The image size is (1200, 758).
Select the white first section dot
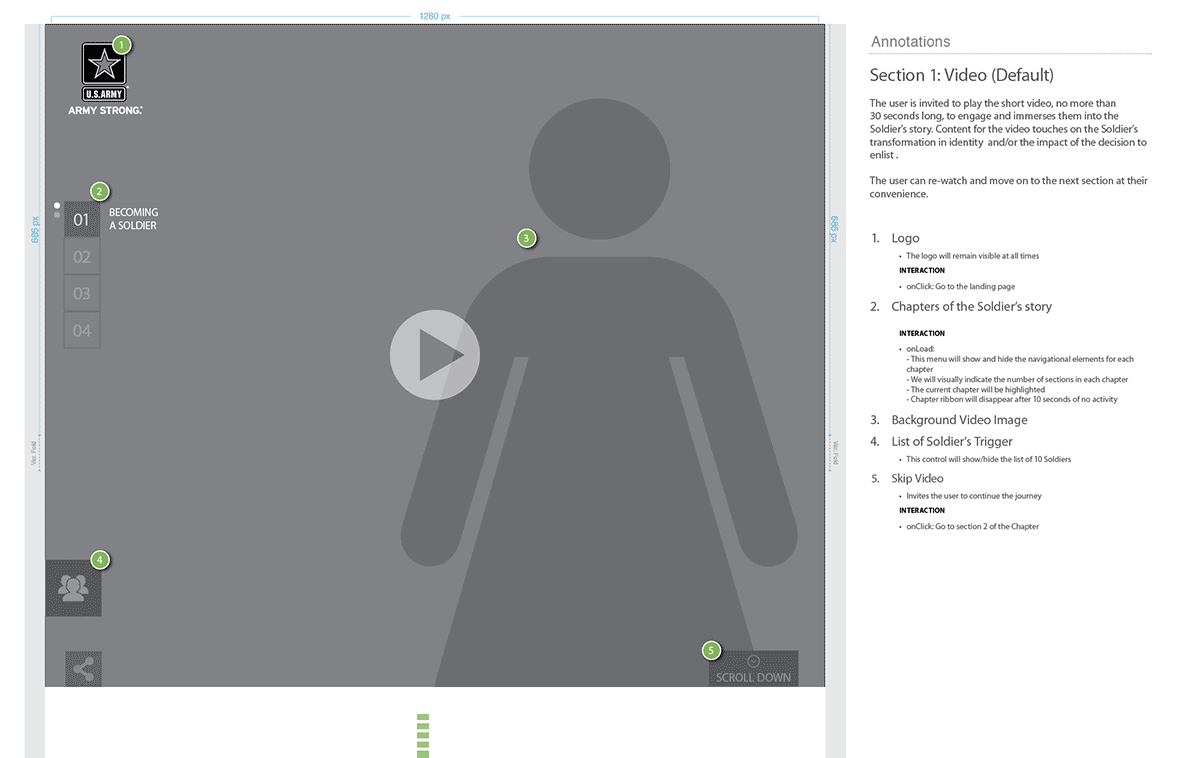click(x=57, y=205)
